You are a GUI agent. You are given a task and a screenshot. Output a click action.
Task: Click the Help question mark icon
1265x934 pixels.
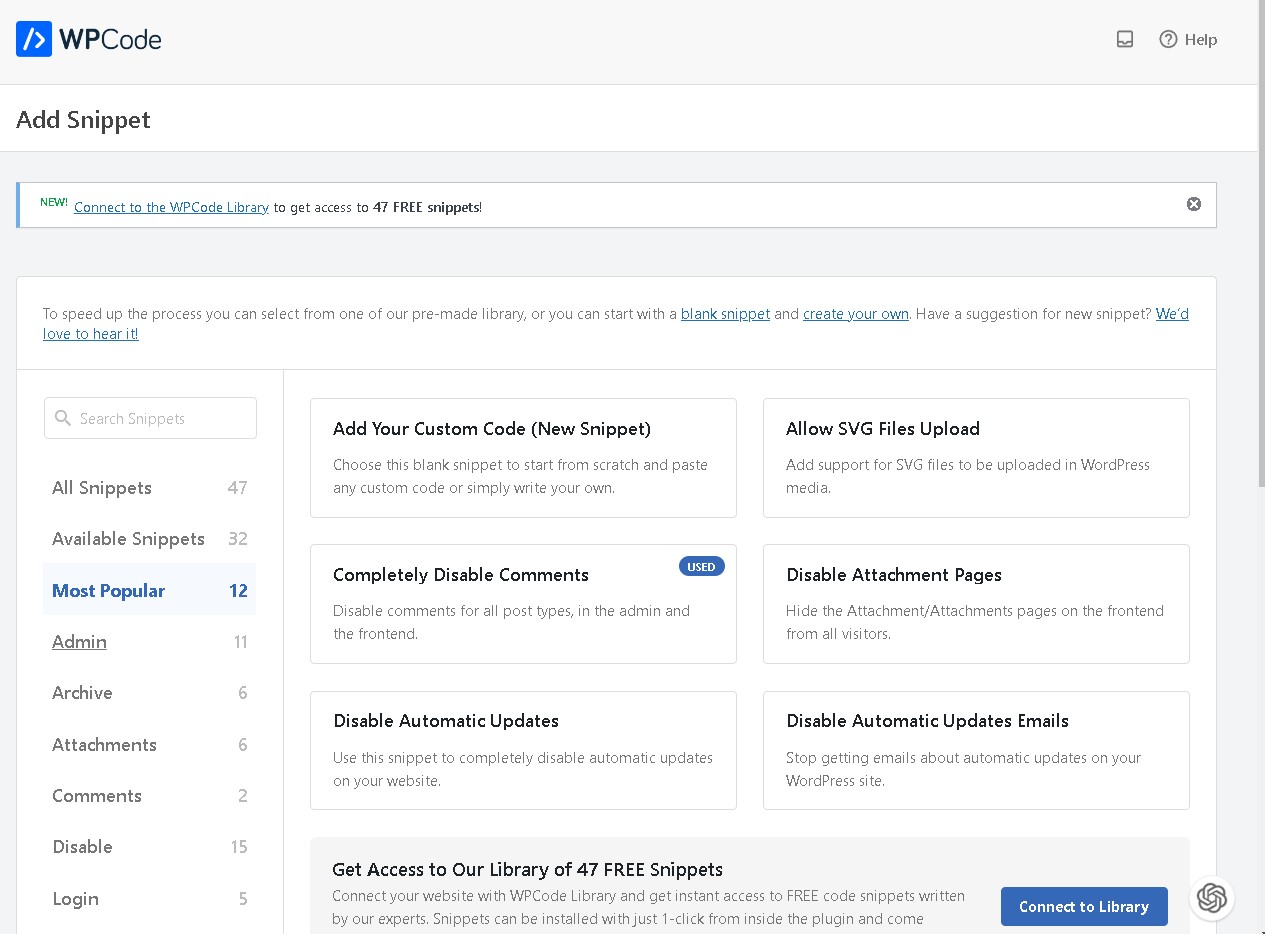(1168, 39)
